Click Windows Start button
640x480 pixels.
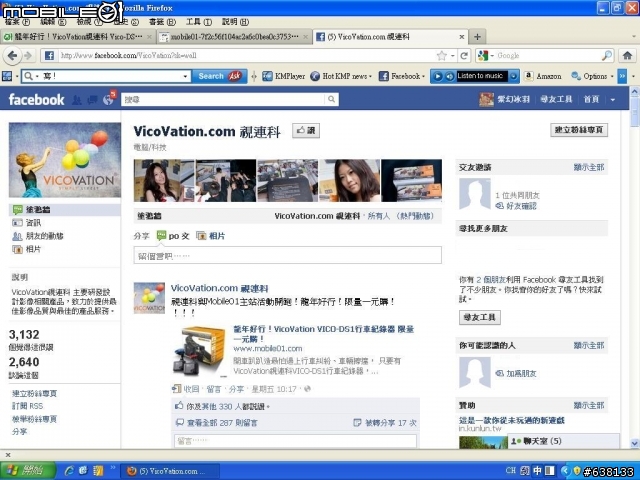click(28, 471)
